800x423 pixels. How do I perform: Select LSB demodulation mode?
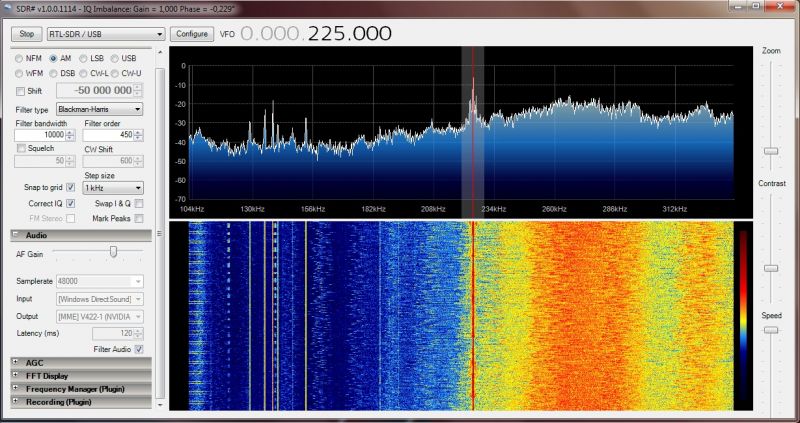pyautogui.click(x=83, y=59)
